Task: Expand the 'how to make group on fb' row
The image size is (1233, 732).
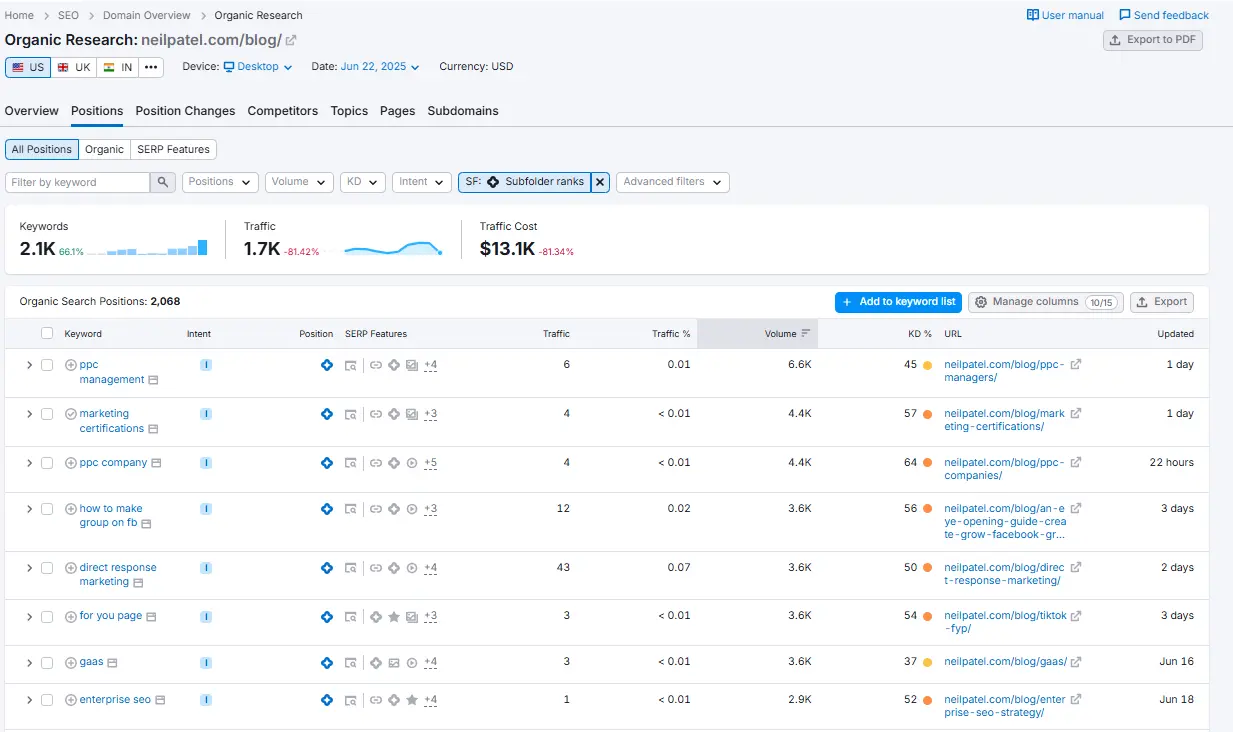Action: point(29,509)
